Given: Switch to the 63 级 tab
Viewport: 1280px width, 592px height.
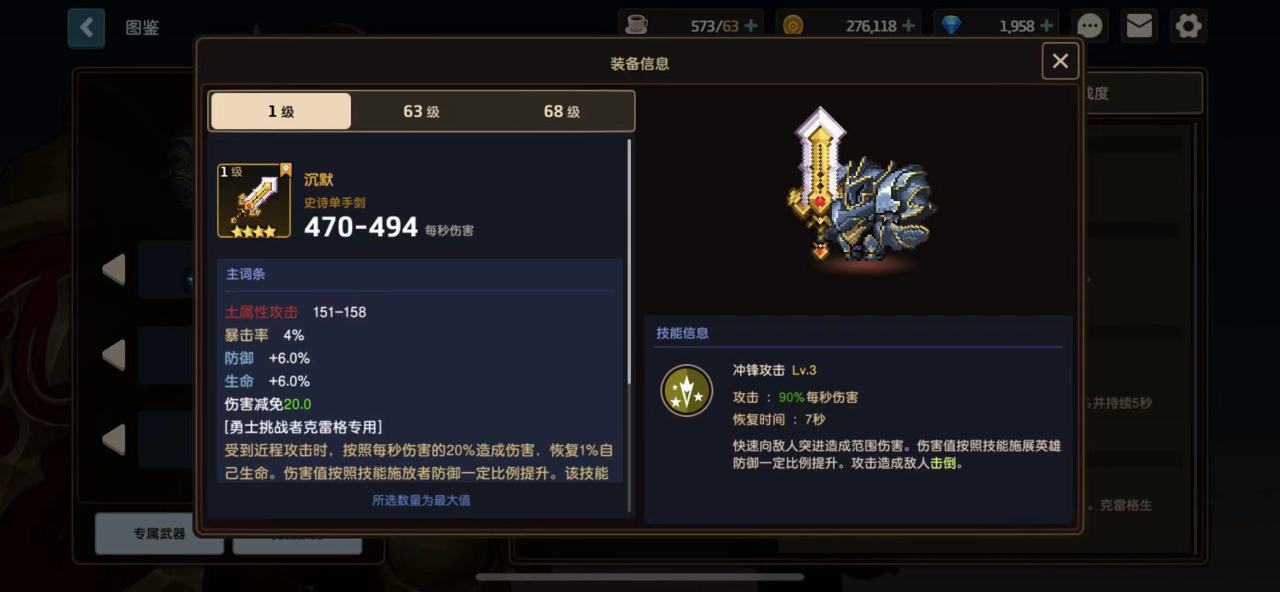Looking at the screenshot, I should coord(421,111).
